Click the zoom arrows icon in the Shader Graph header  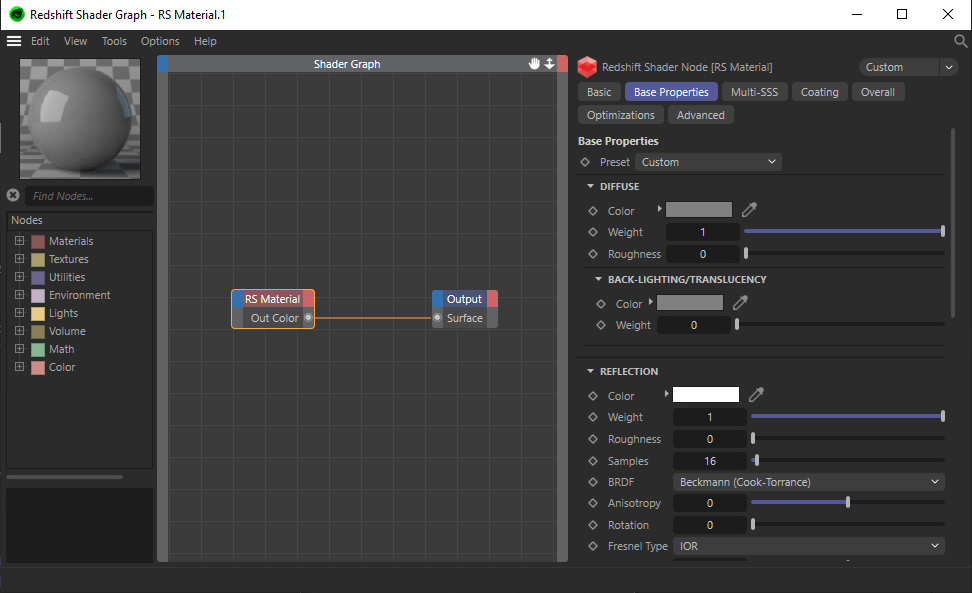pyautogui.click(x=549, y=63)
